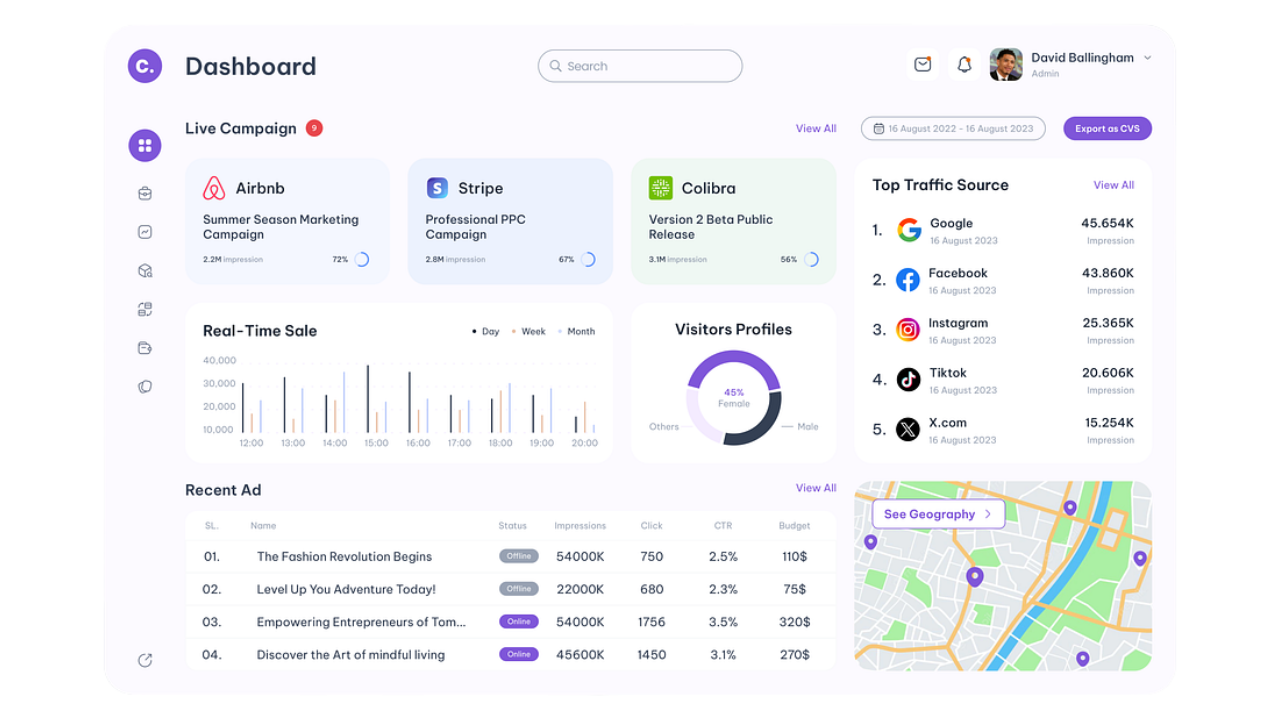Click the Export as CVS button
1280x720 pixels.
point(1107,129)
